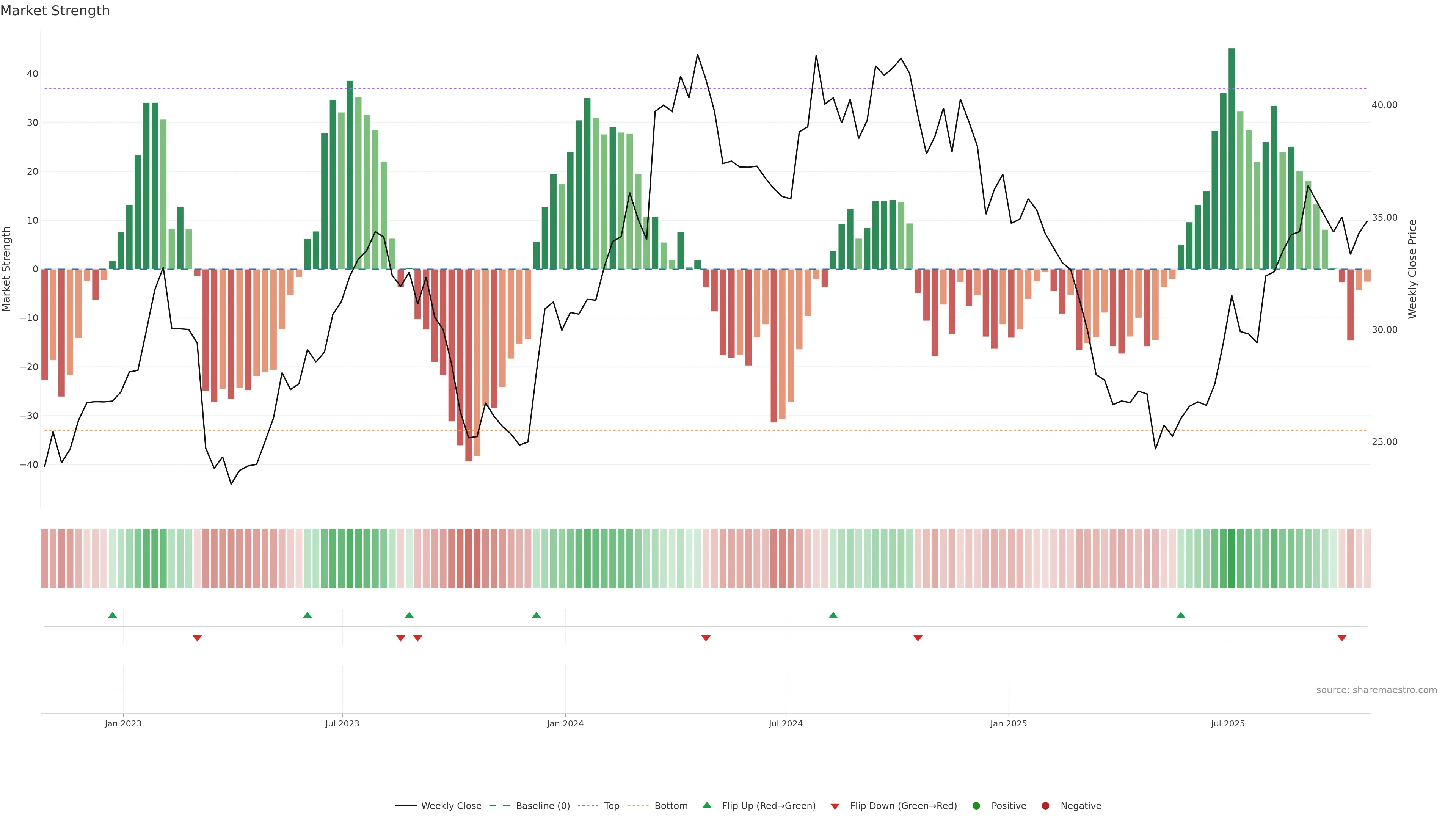This screenshot has height=819, width=1456.
Task: Click the Jul 2025 x-axis label
Action: [1228, 723]
